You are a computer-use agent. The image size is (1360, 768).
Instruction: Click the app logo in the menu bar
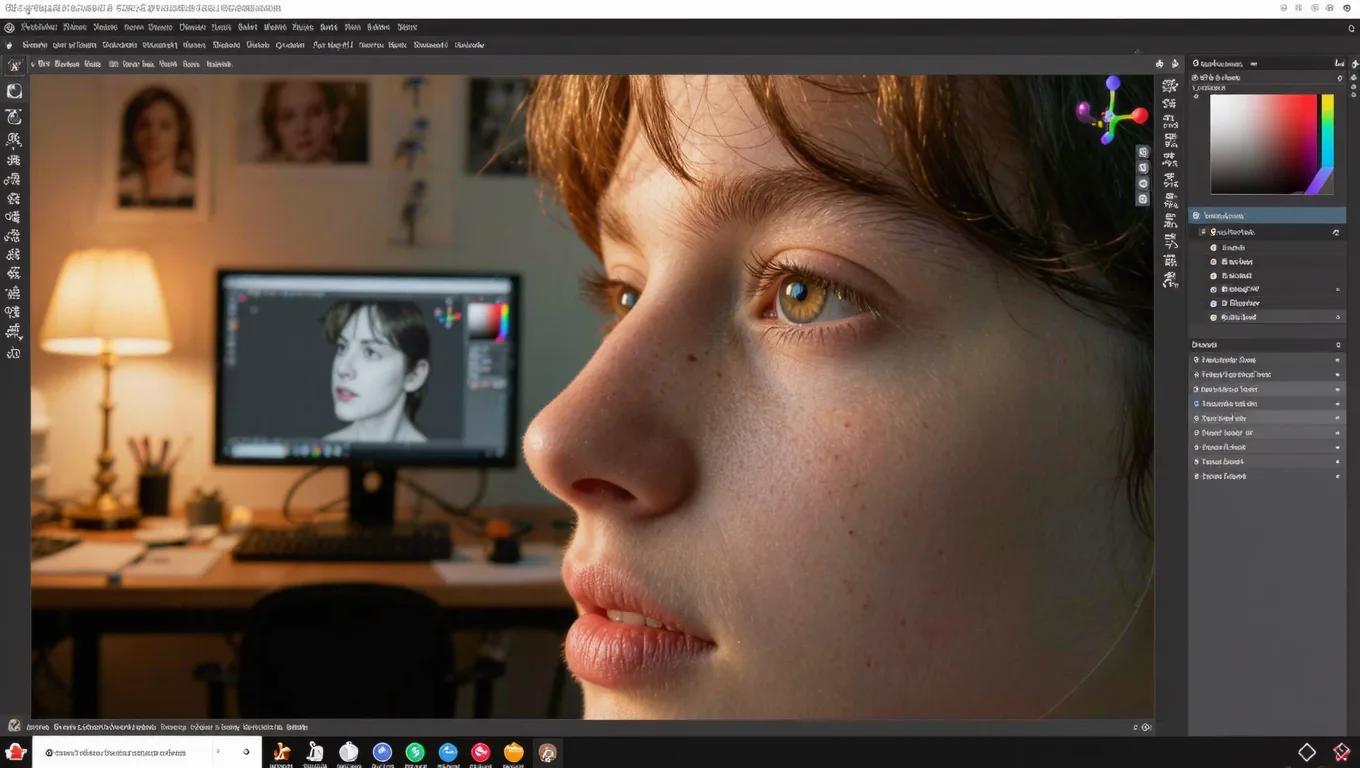[x=9, y=28]
